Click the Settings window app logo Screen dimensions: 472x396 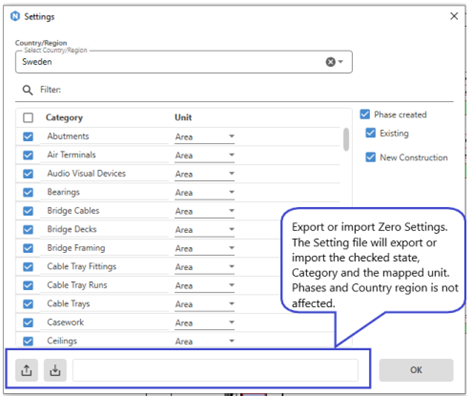coord(15,16)
